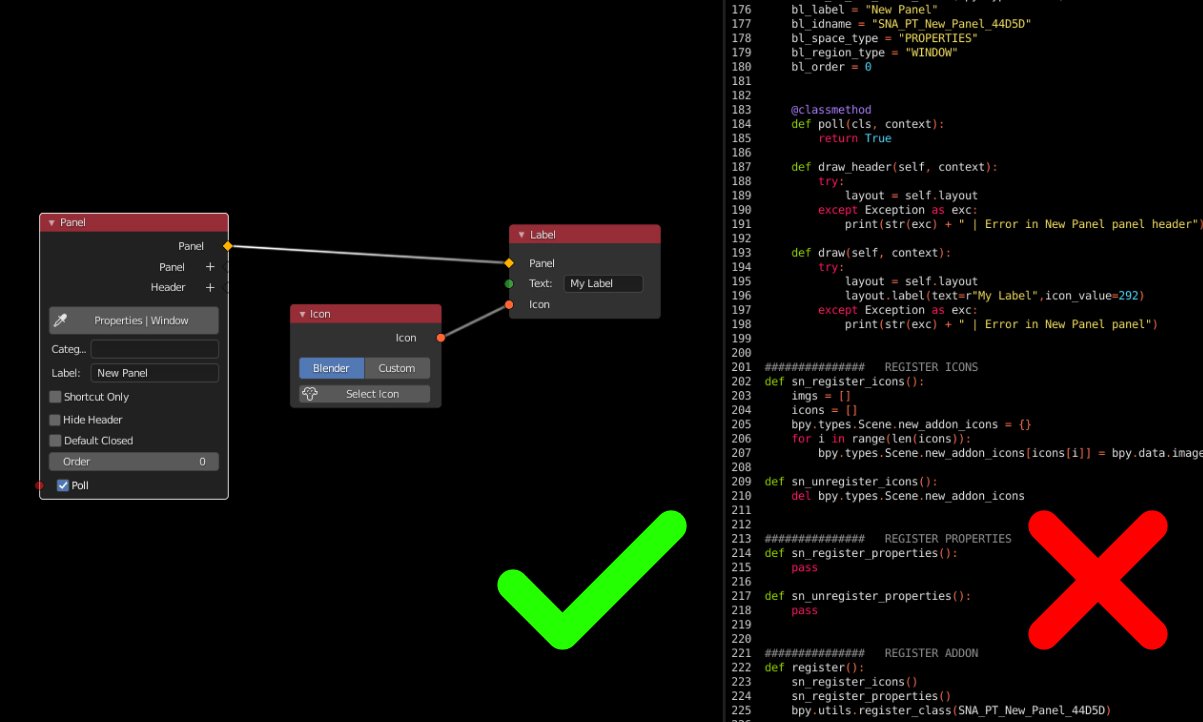The image size is (1203, 722).
Task: Click the orange Icon output socket
Action: (440, 337)
